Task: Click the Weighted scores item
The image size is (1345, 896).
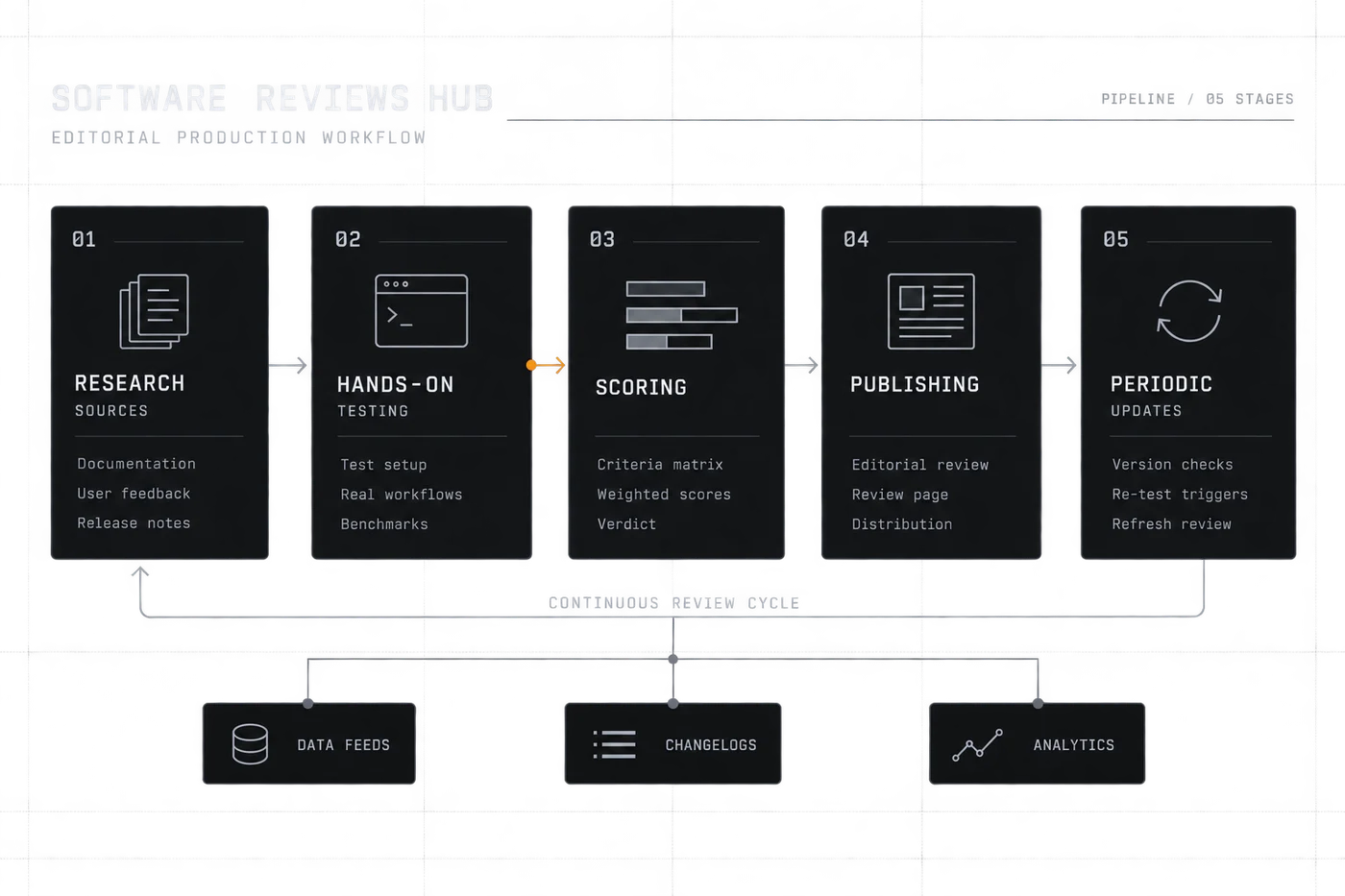Action: tap(664, 495)
